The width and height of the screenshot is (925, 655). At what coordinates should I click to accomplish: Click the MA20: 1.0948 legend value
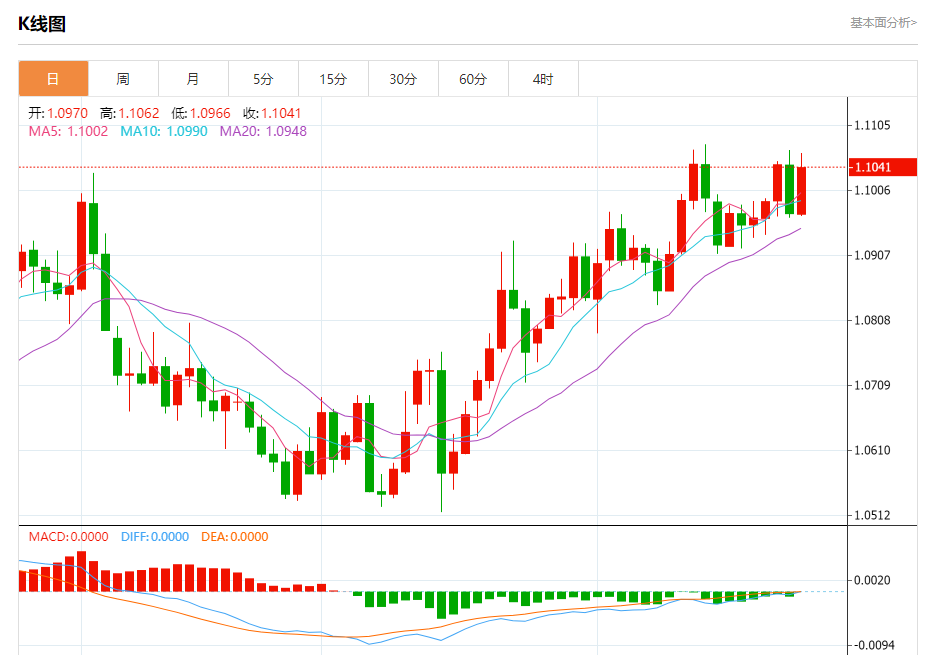coord(263,131)
